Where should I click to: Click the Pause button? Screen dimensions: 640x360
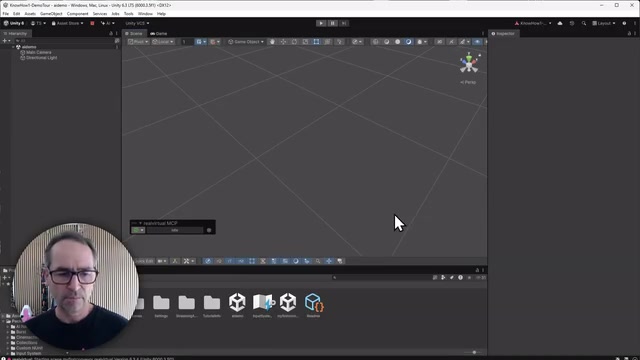point(333,23)
